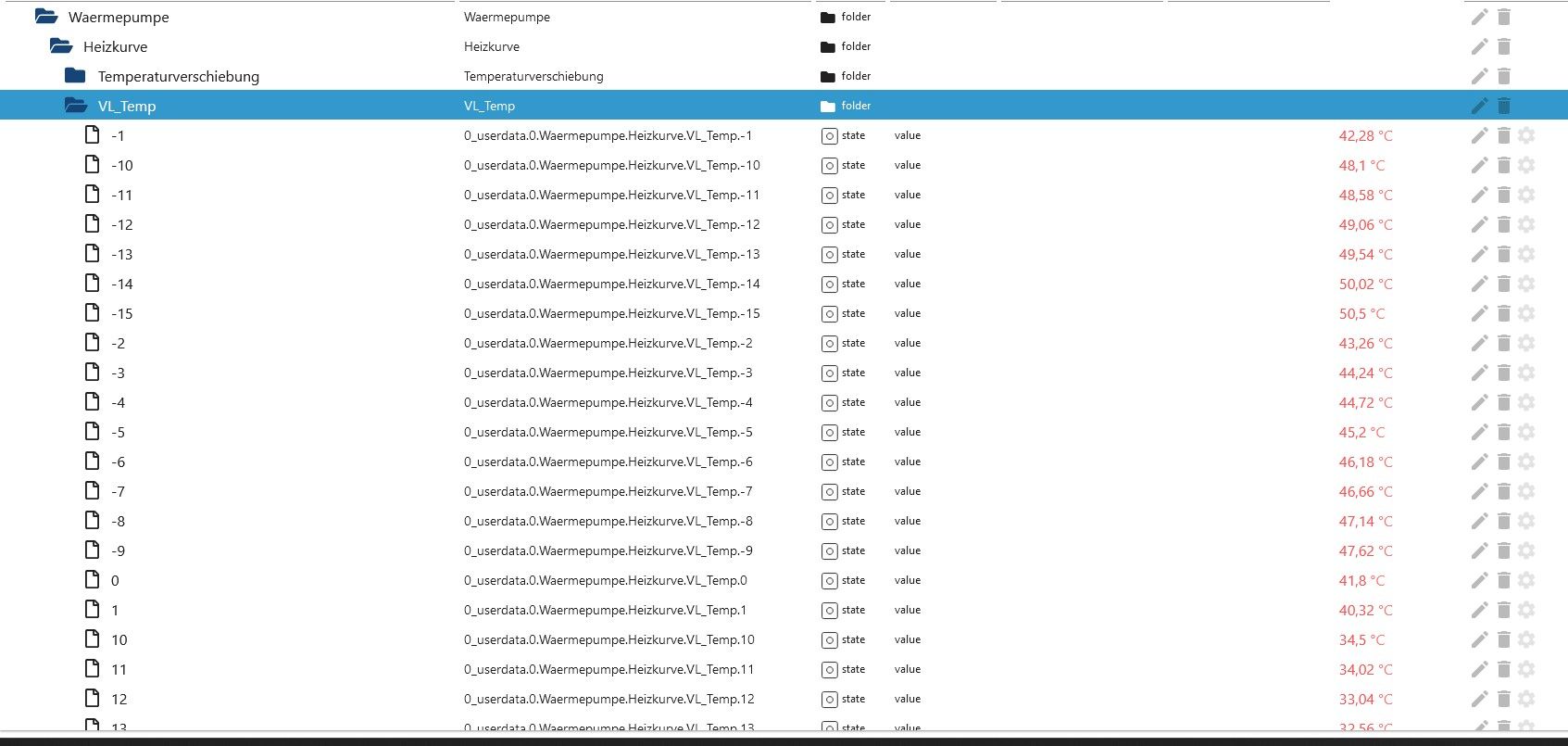Open custom settings gear for VL_Temp.-12
The width and height of the screenshot is (1568, 746).
click(1526, 224)
